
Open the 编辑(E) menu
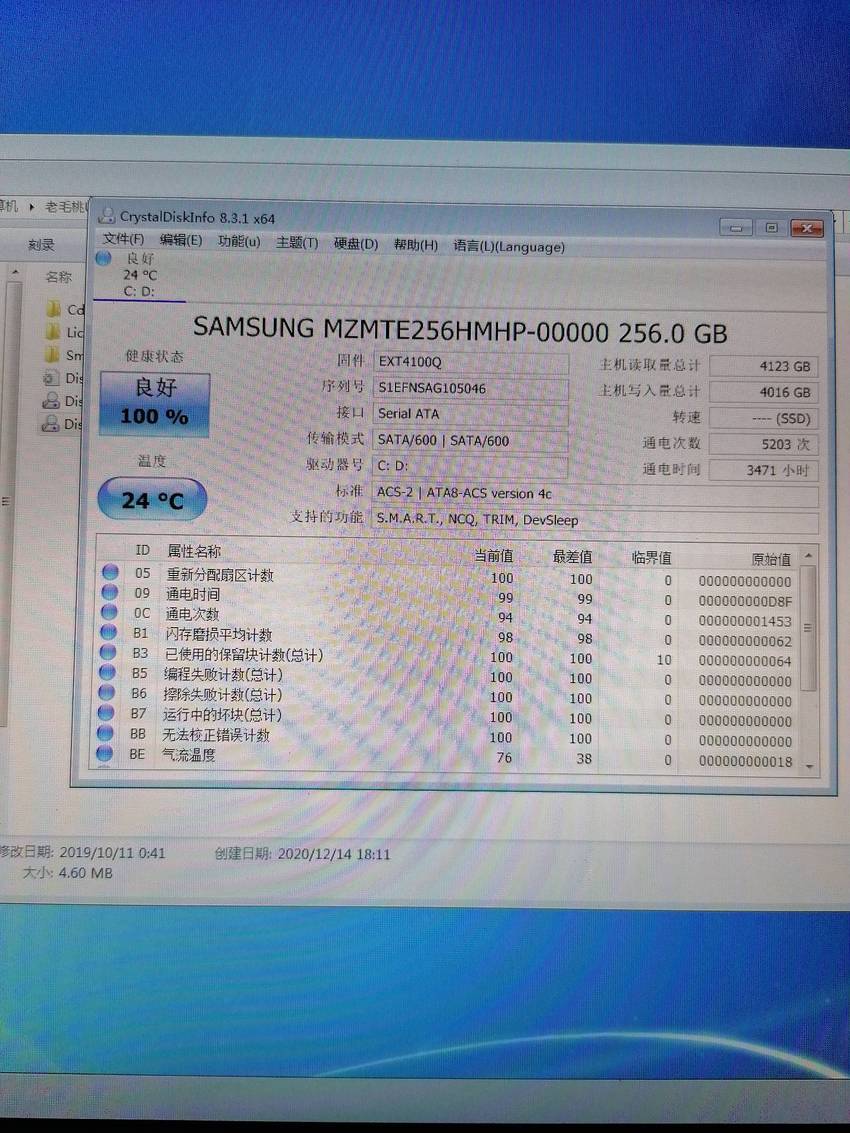pyautogui.click(x=181, y=240)
